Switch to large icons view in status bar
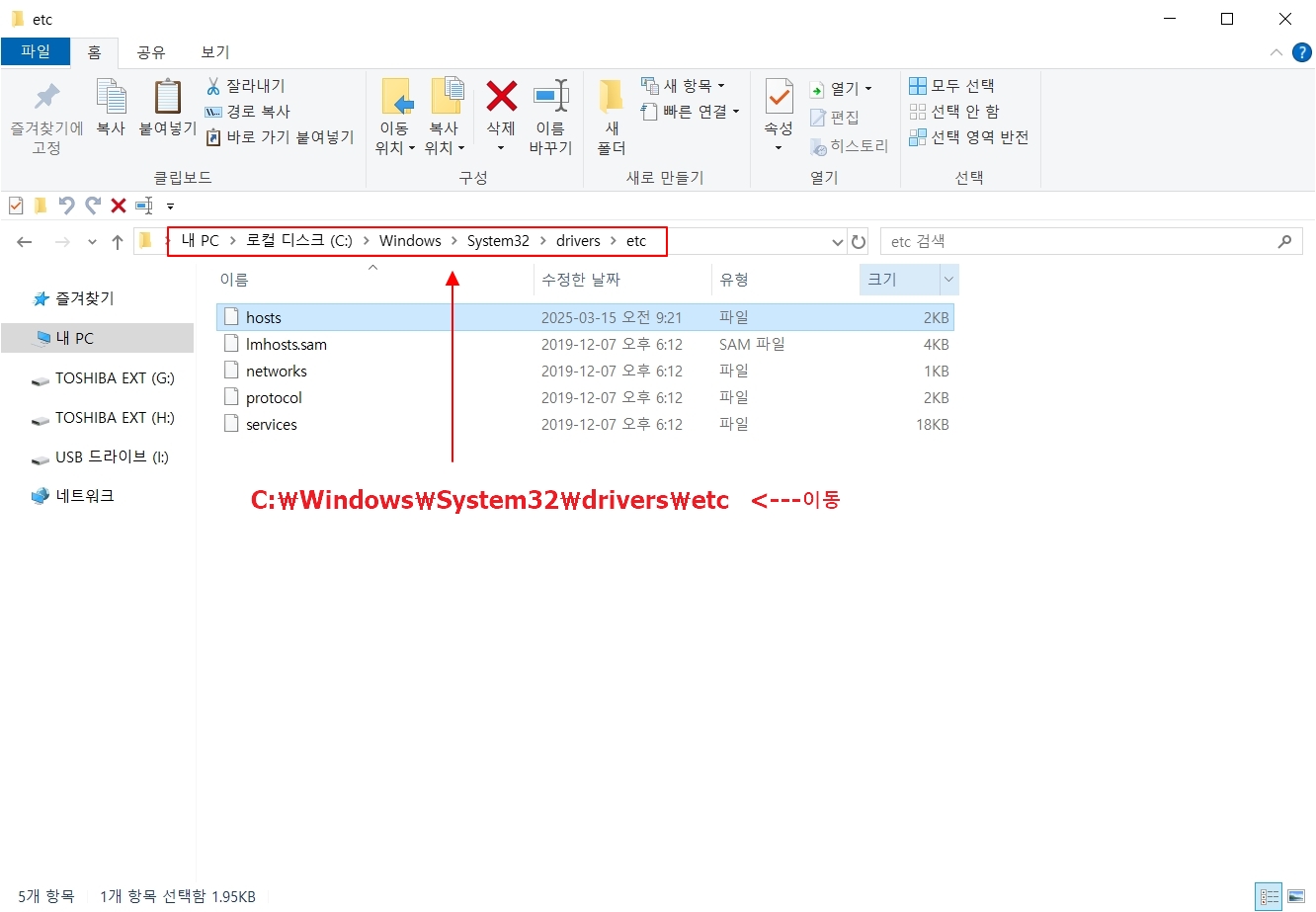 click(1296, 896)
